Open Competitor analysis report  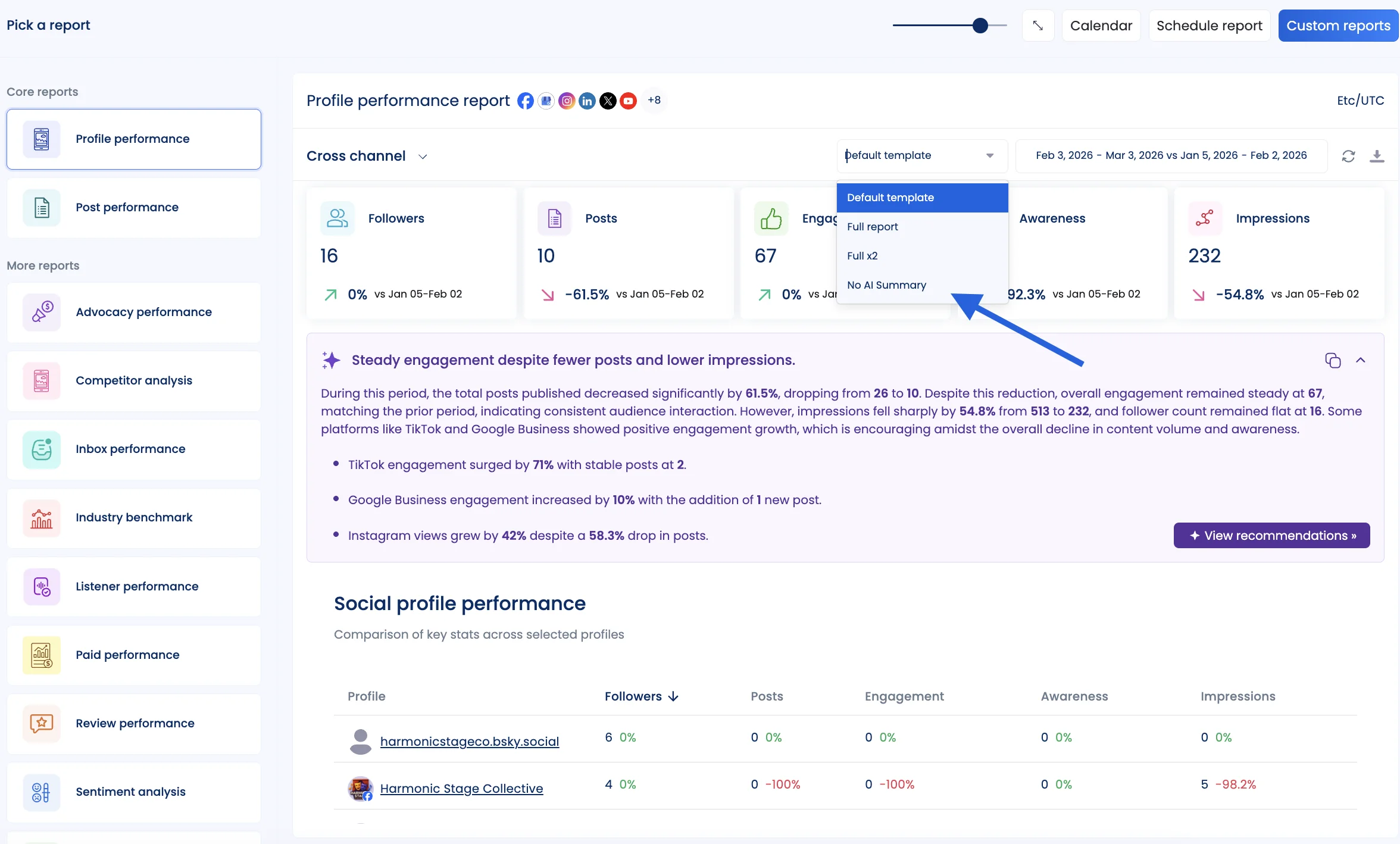[x=134, y=381]
